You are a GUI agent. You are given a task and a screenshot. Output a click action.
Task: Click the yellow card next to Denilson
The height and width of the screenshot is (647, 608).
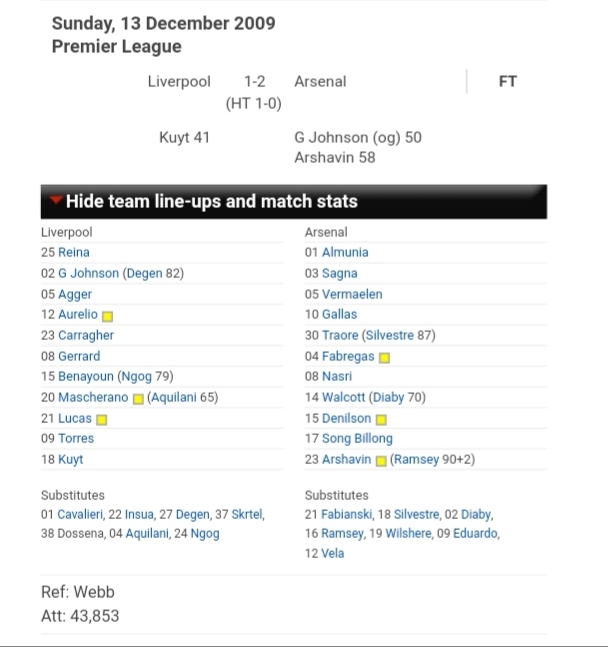click(x=381, y=420)
